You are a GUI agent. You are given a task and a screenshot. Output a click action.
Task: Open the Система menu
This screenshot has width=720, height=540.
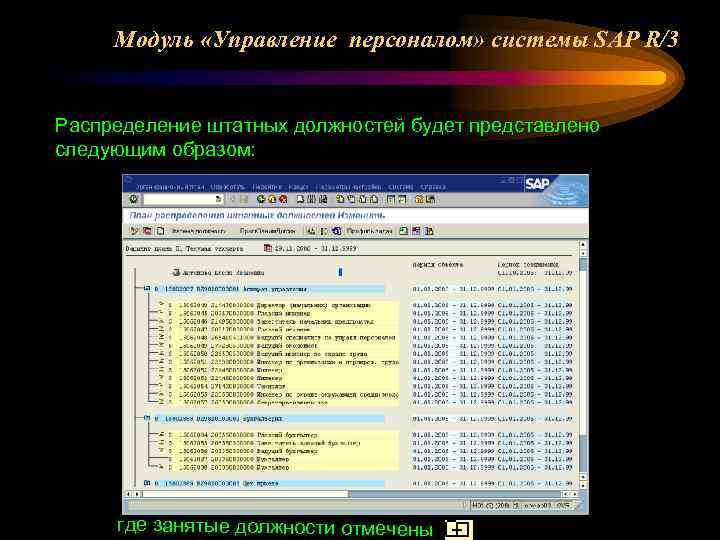click(x=400, y=187)
